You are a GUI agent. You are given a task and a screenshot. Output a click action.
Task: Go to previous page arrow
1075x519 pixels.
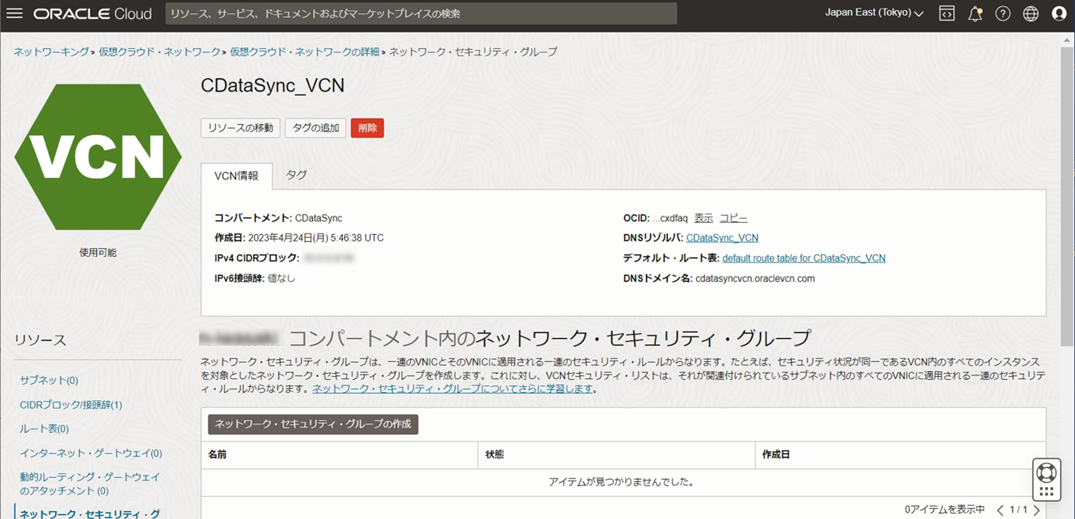pos(1000,510)
